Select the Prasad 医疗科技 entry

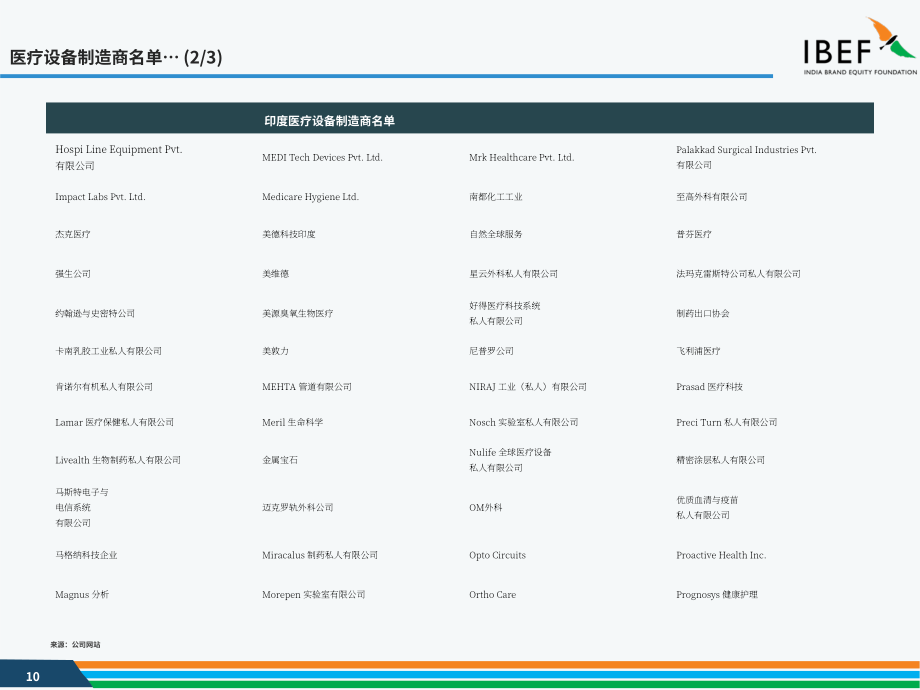709,387
